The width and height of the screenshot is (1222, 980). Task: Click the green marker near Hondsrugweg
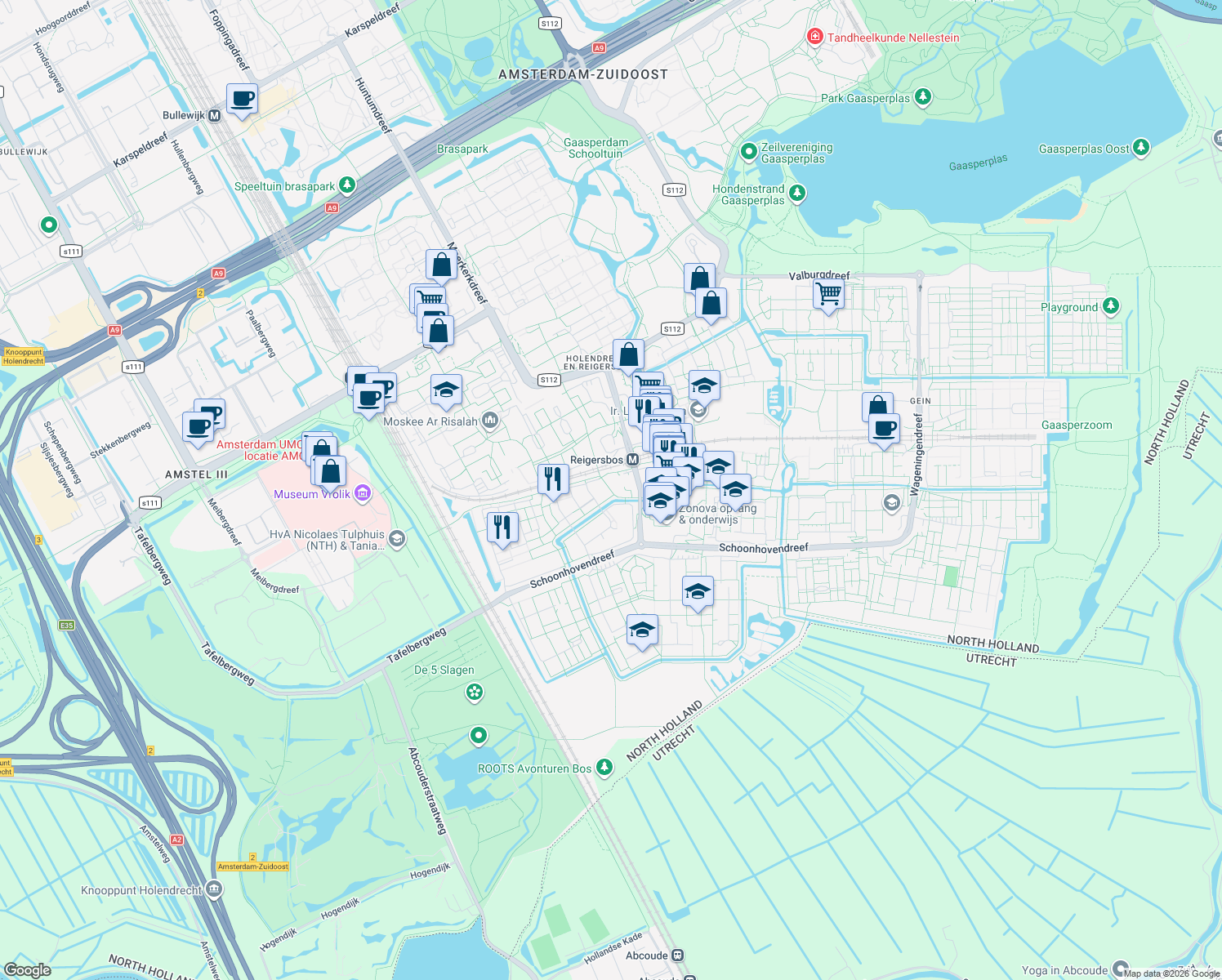[49, 225]
